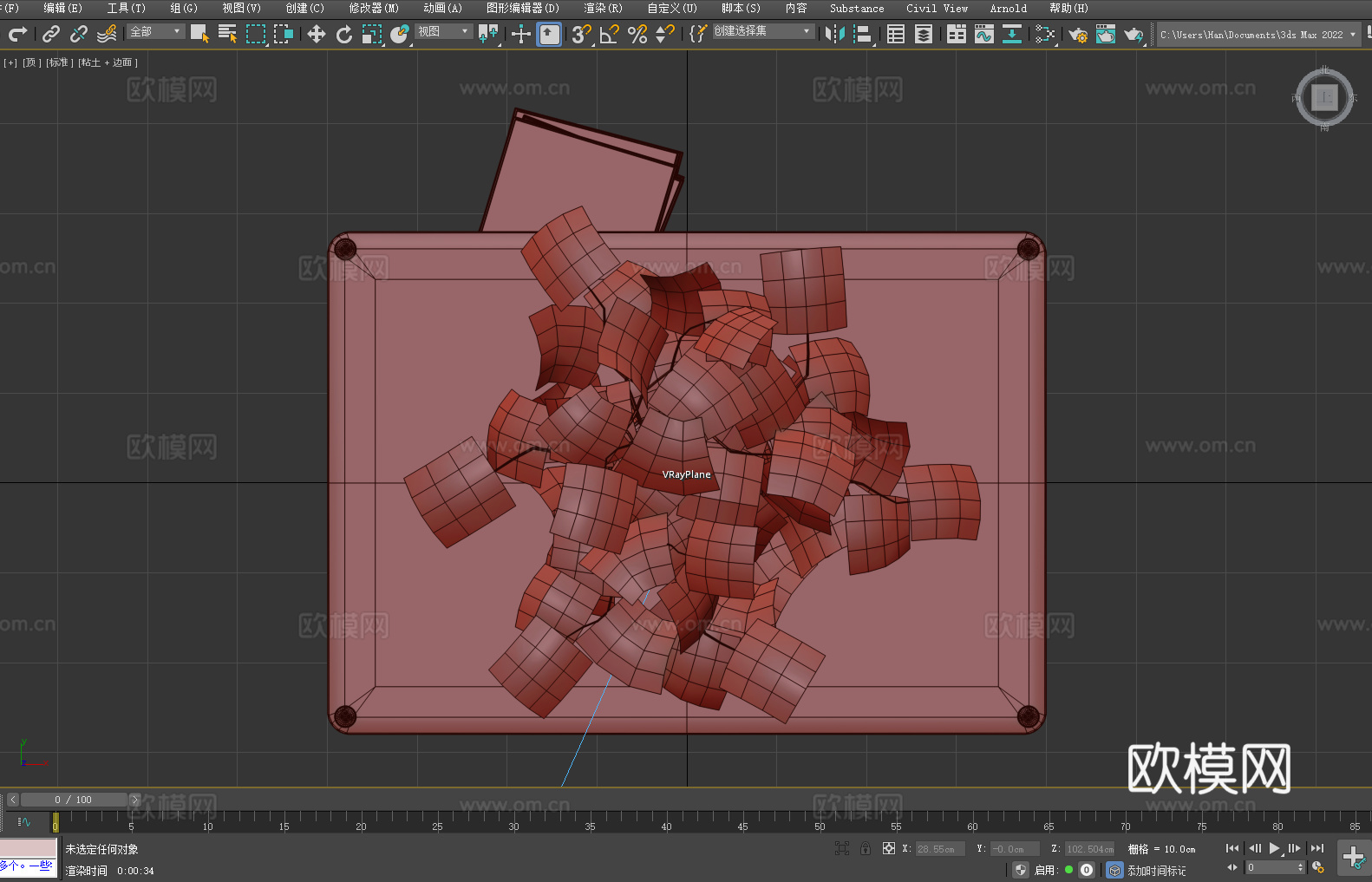The width and height of the screenshot is (1372, 882).
Task: Open the Layer Explorer
Action: [x=924, y=34]
